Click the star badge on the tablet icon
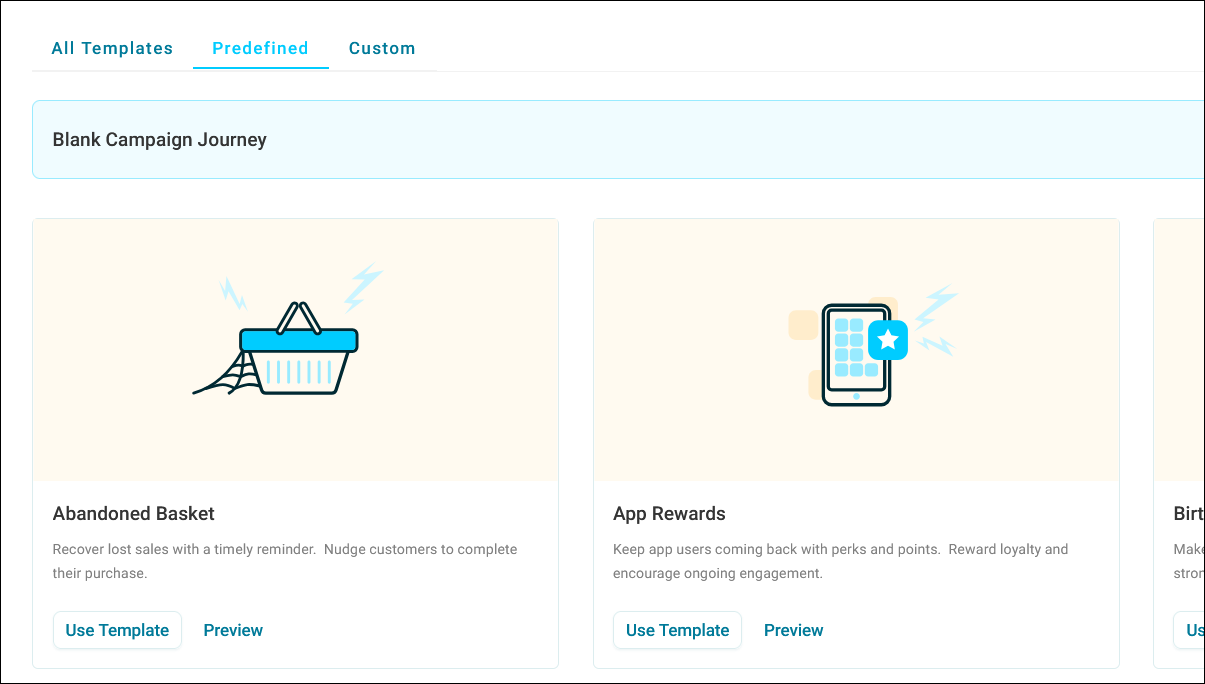Image resolution: width=1205 pixels, height=684 pixels. tap(888, 340)
